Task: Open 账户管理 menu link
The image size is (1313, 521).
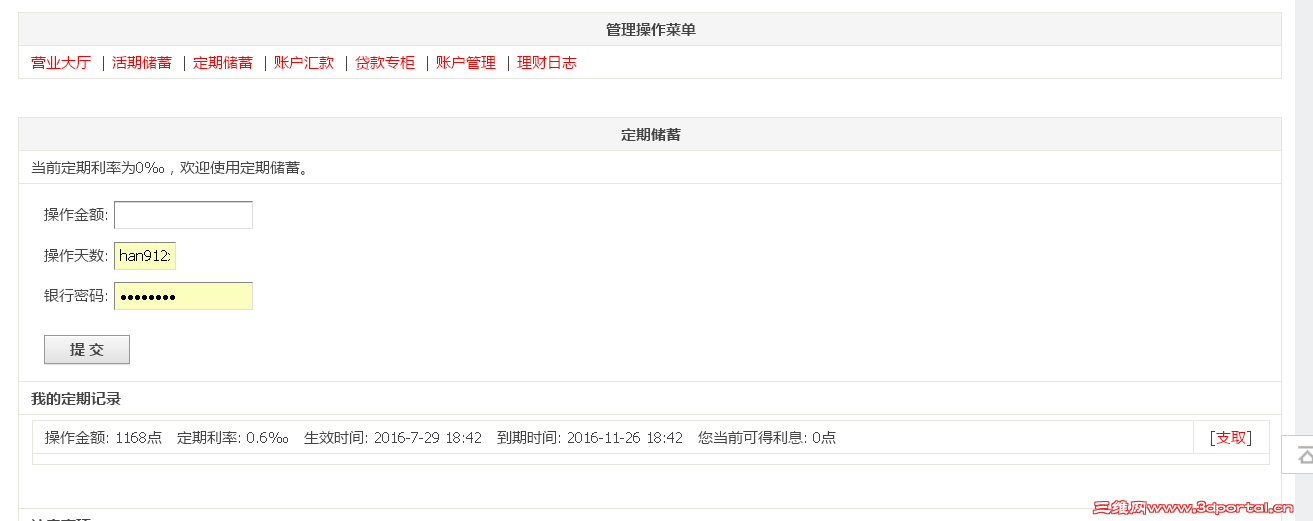Action: (x=466, y=62)
